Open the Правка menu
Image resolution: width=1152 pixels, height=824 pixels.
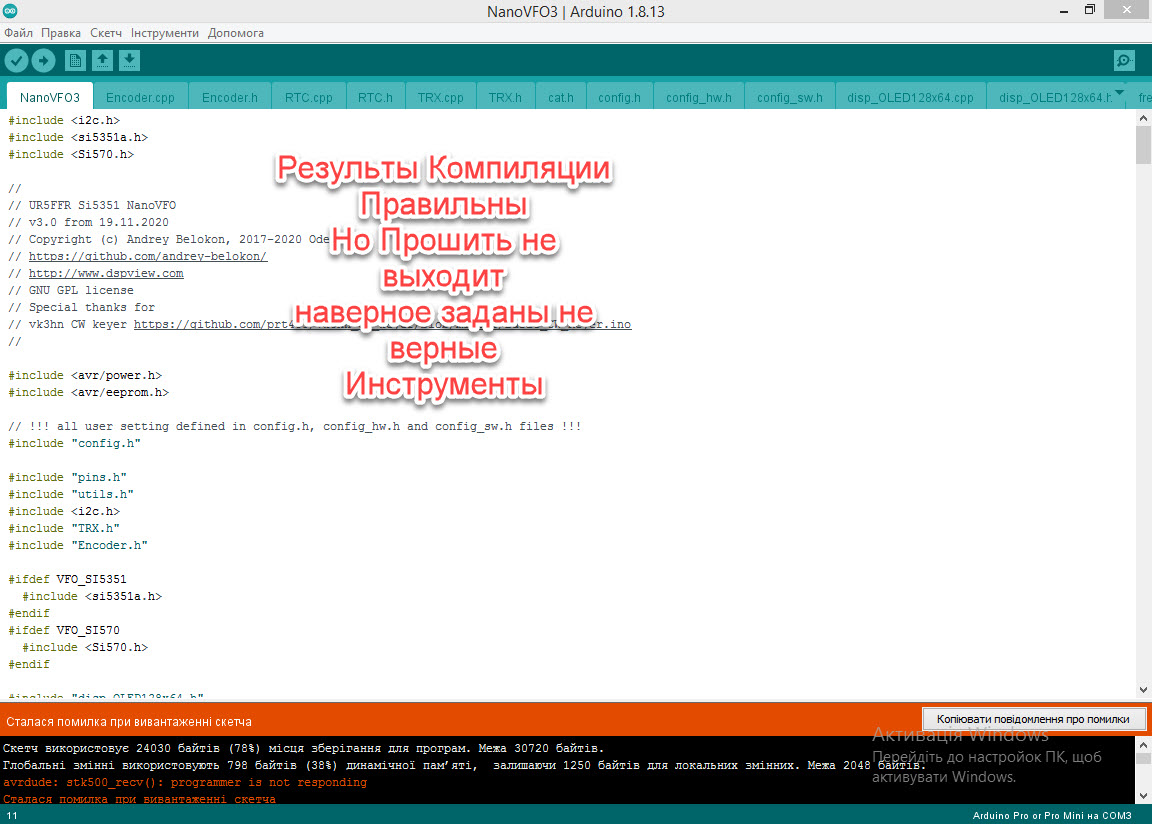tap(61, 33)
